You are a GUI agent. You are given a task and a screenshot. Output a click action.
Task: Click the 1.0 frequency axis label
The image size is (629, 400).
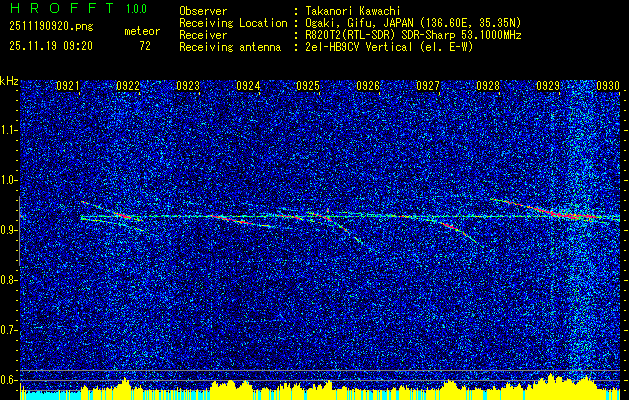9,181
